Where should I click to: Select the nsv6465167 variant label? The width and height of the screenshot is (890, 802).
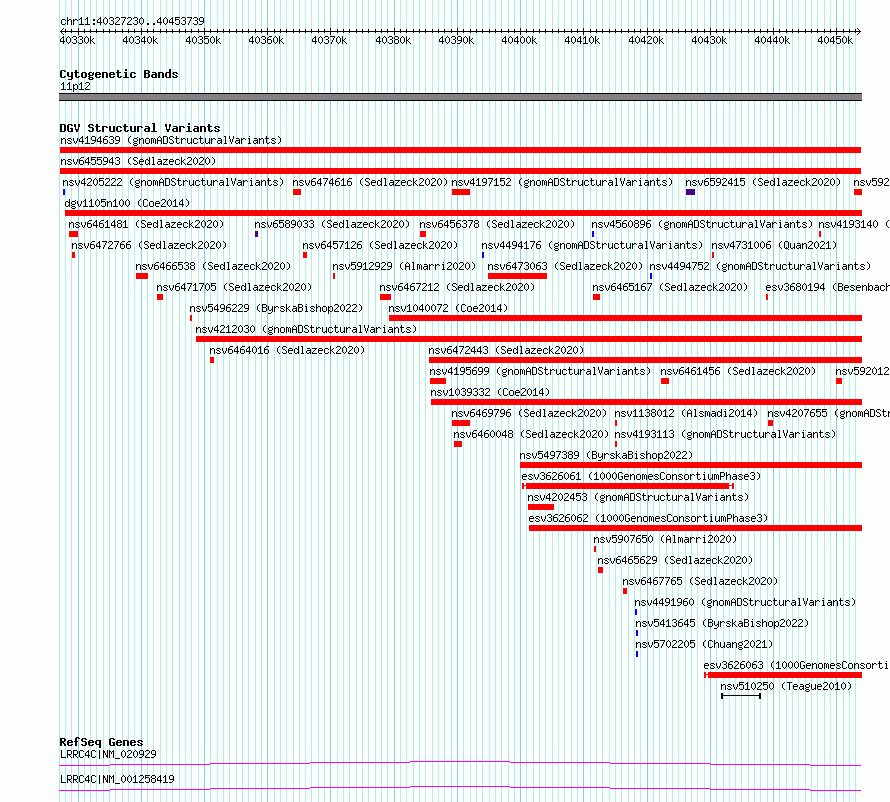point(670,287)
